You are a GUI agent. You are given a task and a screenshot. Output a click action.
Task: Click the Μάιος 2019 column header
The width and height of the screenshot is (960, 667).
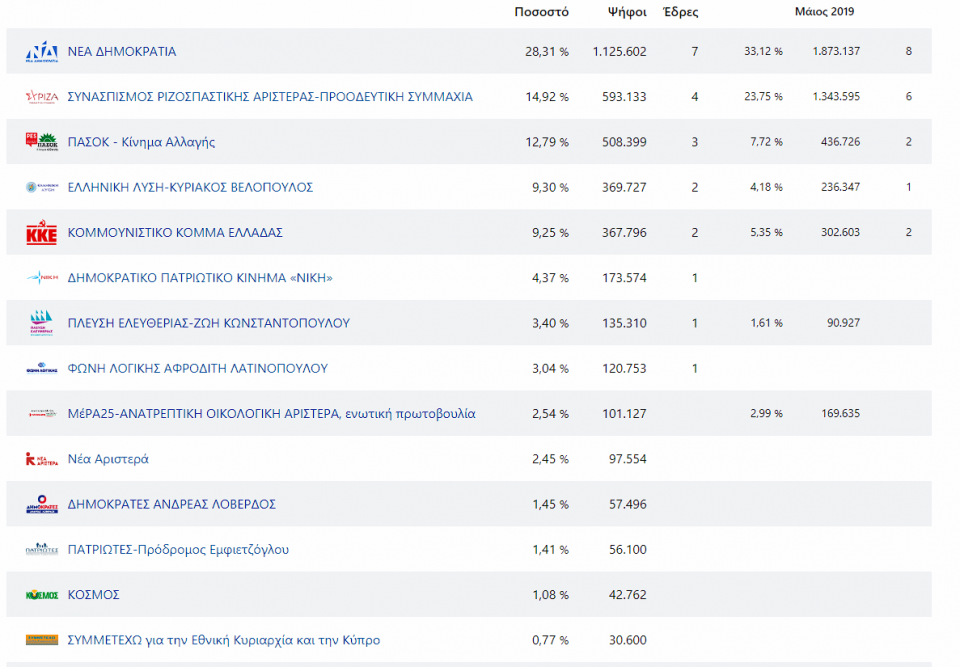pyautogui.click(x=824, y=13)
